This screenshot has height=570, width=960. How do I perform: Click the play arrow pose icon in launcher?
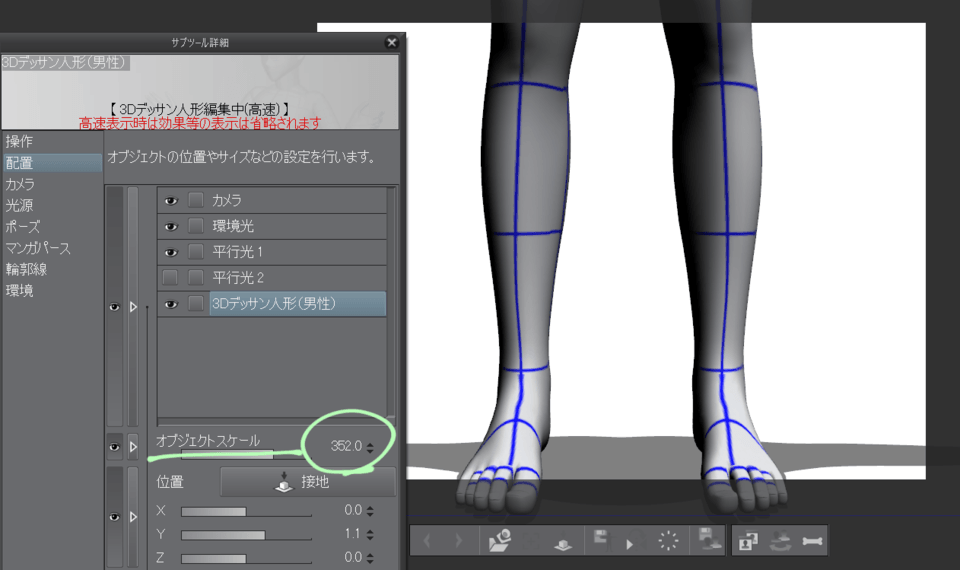[630, 544]
